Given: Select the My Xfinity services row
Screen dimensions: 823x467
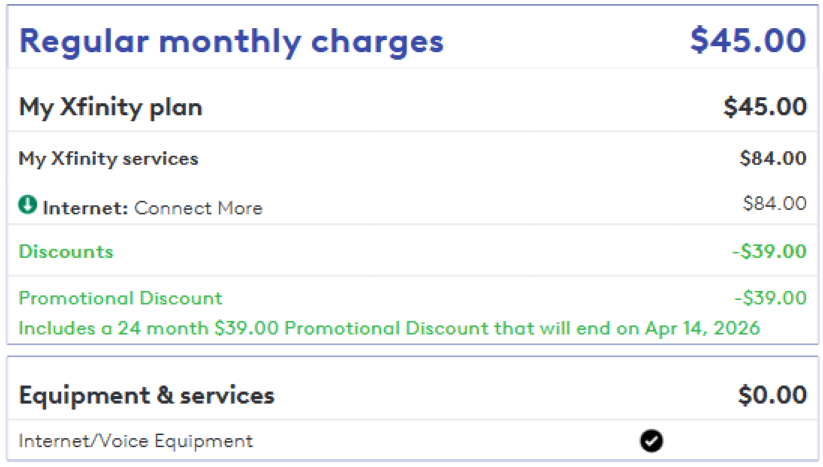Looking at the screenshot, I should [x=412, y=158].
